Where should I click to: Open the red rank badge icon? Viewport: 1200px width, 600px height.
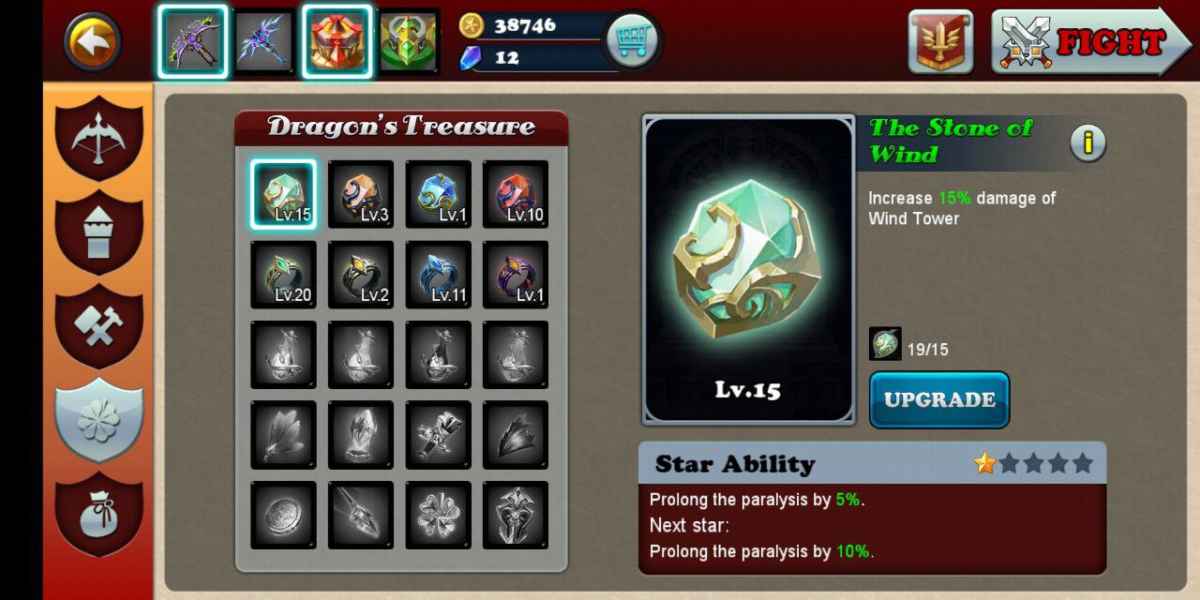(x=940, y=42)
